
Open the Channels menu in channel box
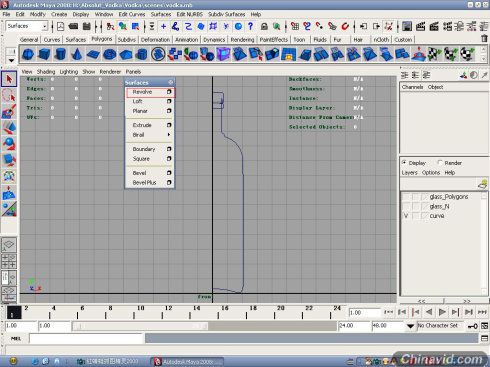pos(412,87)
